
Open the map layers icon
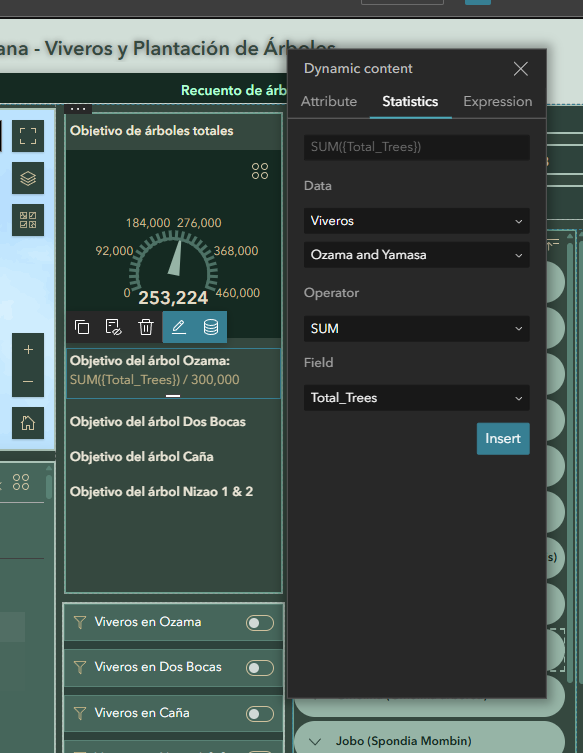pos(28,178)
